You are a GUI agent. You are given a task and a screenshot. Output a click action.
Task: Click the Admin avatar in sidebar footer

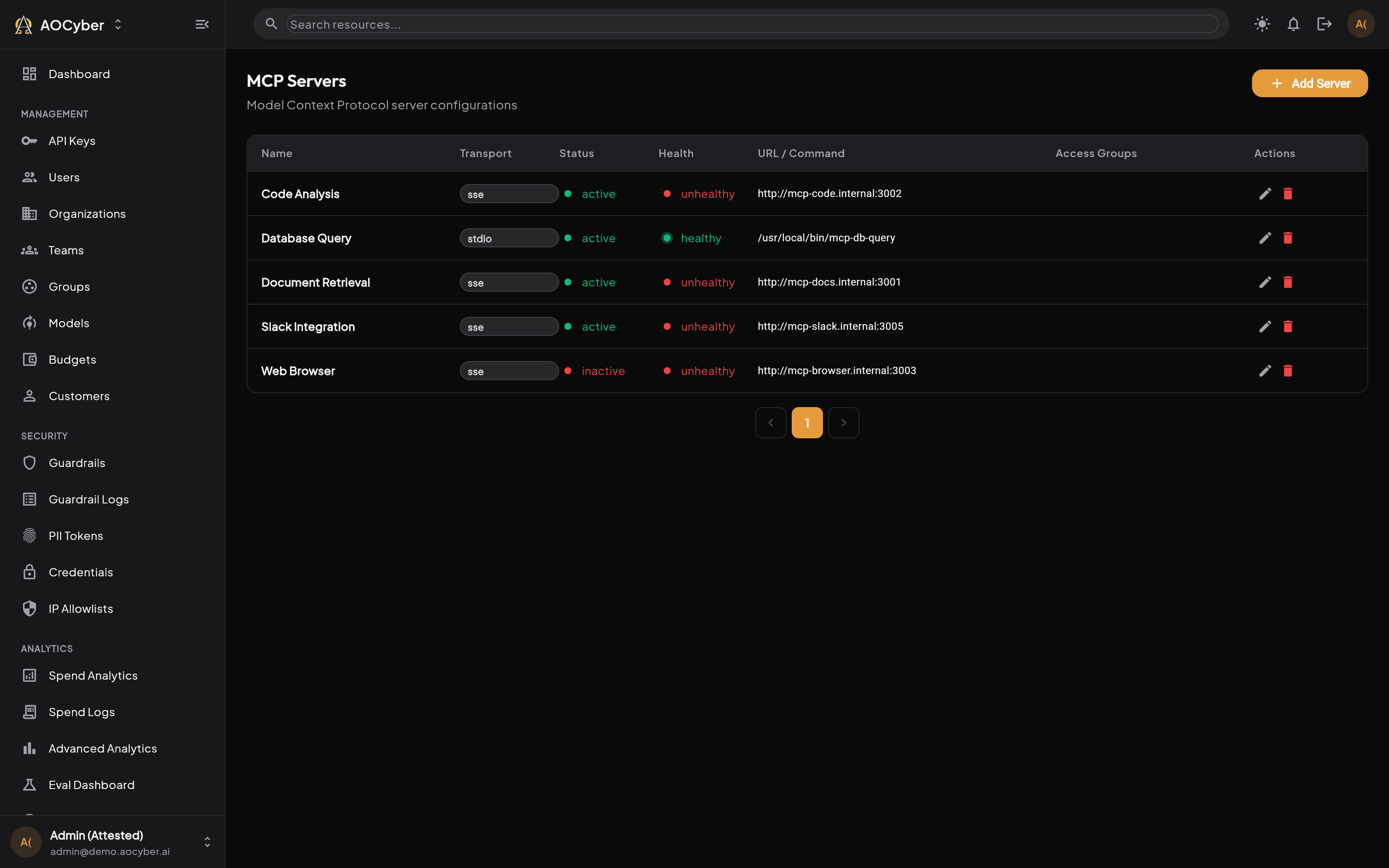26,842
